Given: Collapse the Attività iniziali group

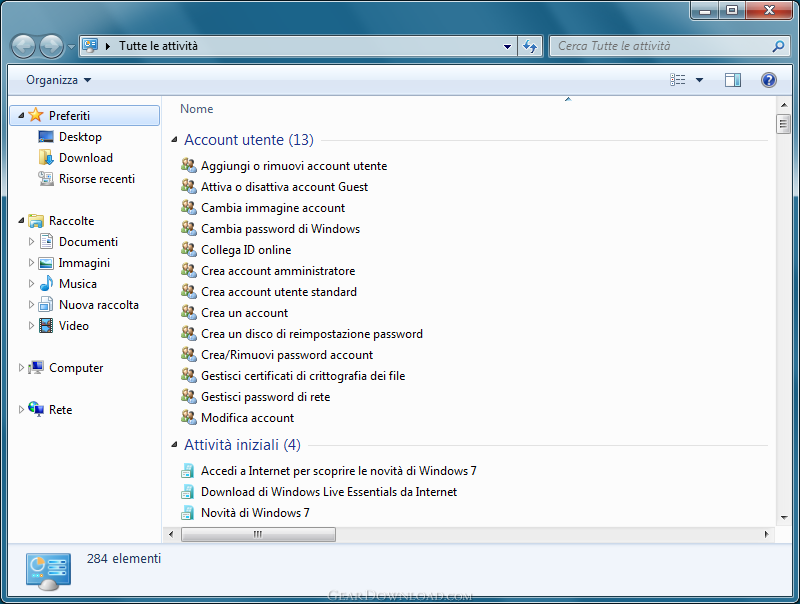Looking at the screenshot, I should 174,445.
